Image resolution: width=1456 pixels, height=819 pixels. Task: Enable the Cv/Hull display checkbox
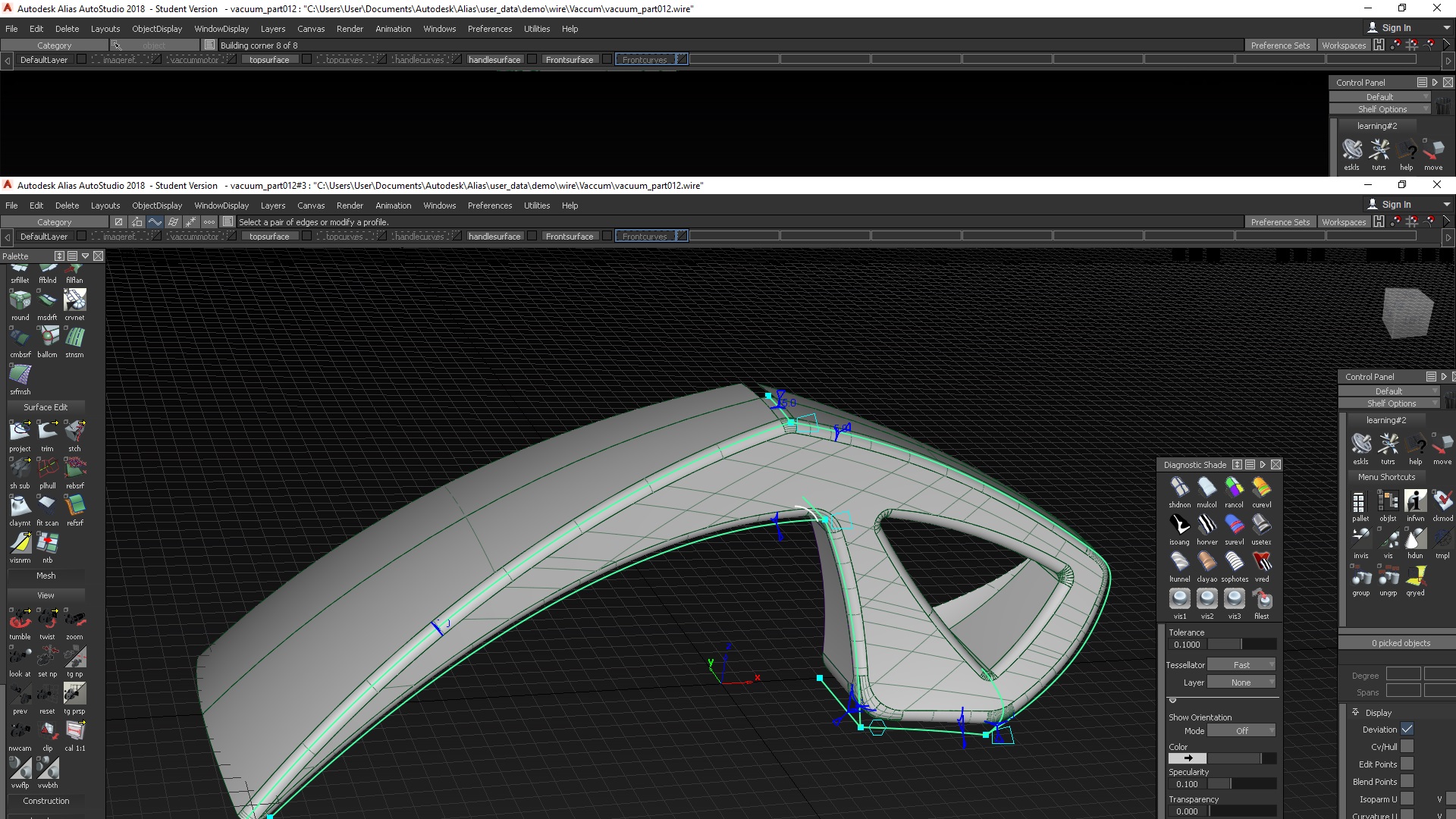[x=1407, y=746]
